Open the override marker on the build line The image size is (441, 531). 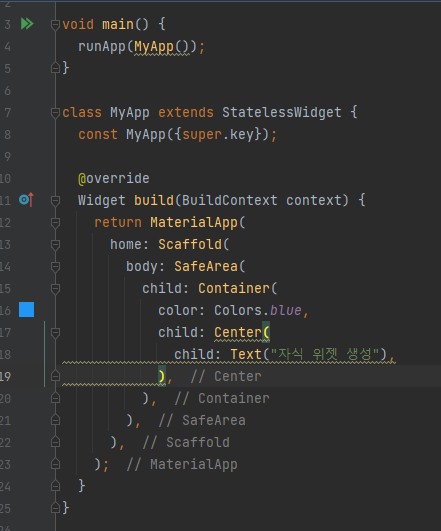(x=26, y=200)
